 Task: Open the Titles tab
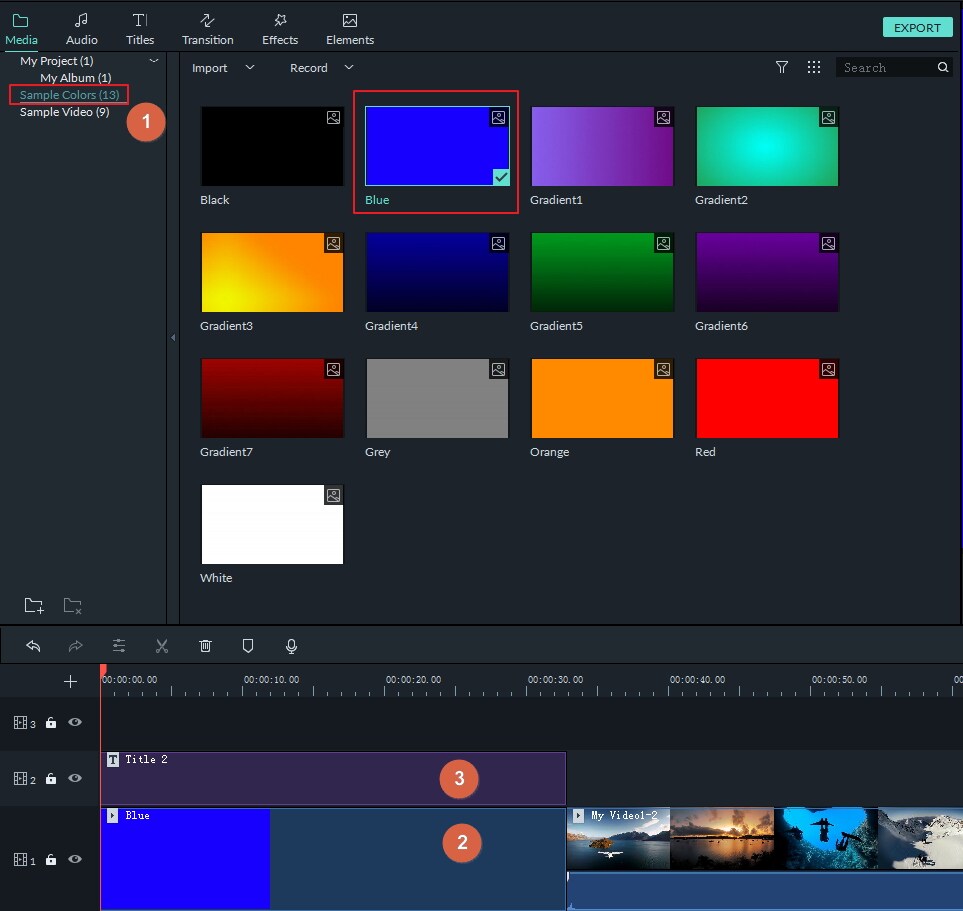[x=140, y=29]
